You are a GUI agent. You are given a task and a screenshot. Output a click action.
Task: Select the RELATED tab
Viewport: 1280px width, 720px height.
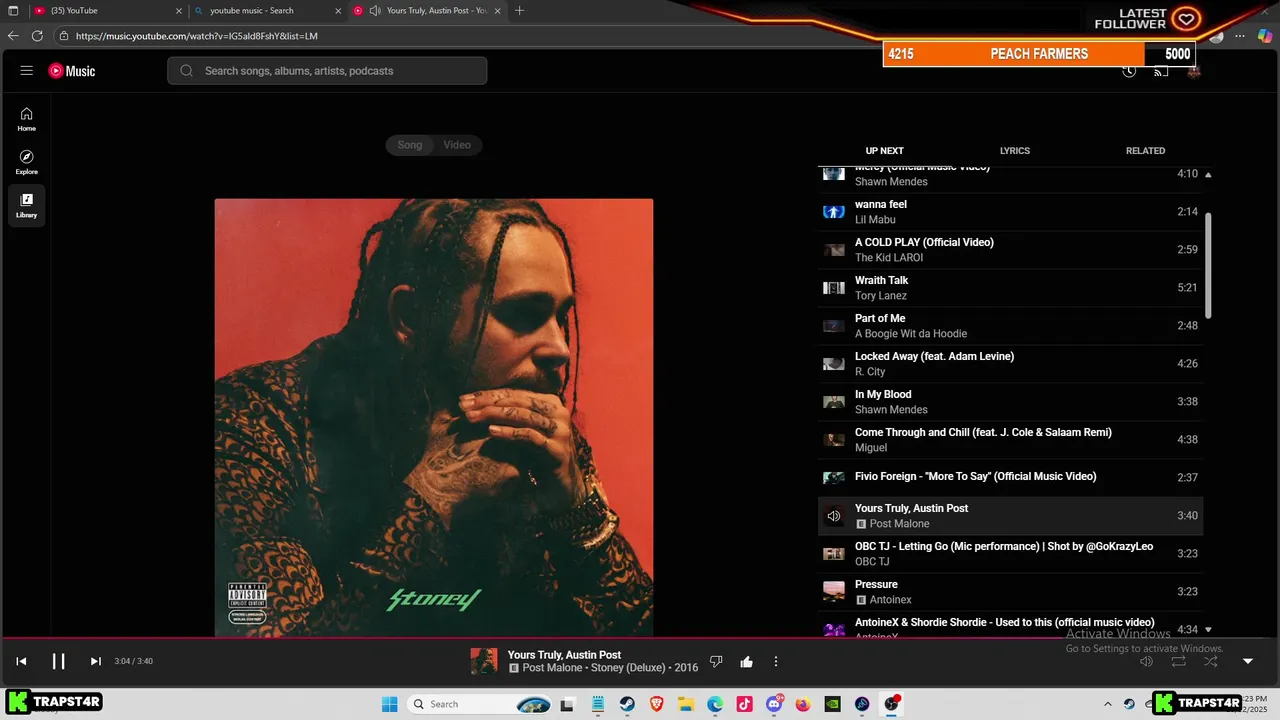[x=1145, y=151]
